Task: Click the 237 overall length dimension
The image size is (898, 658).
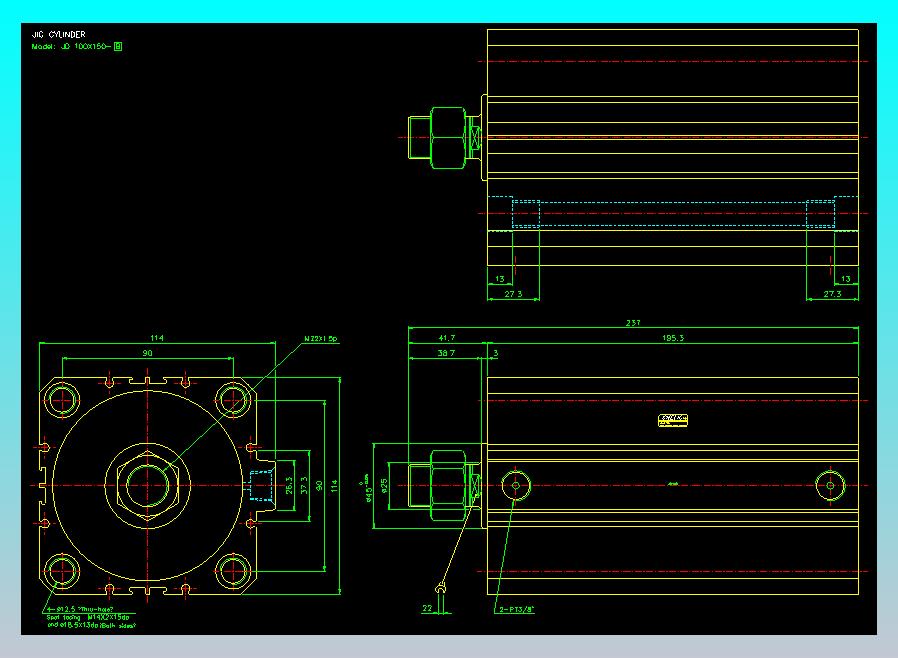Action: [633, 323]
